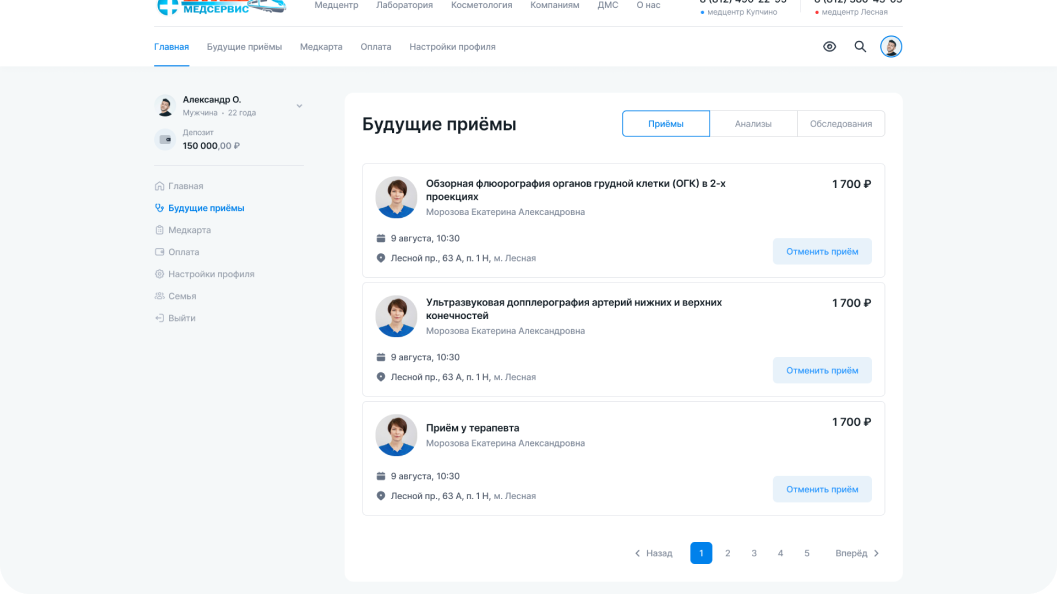
Task: Cancel the допплерография appointment
Action: [822, 370]
